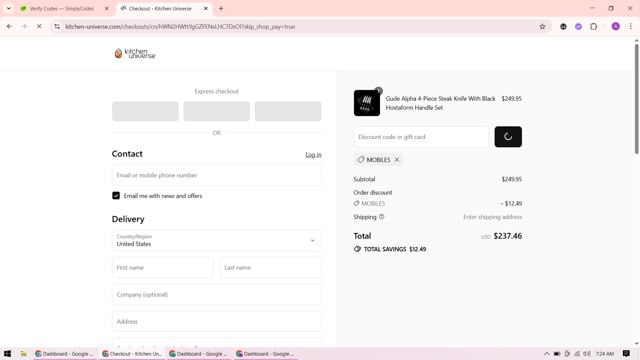
Task: Click the $237.46 total amount
Action: 507,236
